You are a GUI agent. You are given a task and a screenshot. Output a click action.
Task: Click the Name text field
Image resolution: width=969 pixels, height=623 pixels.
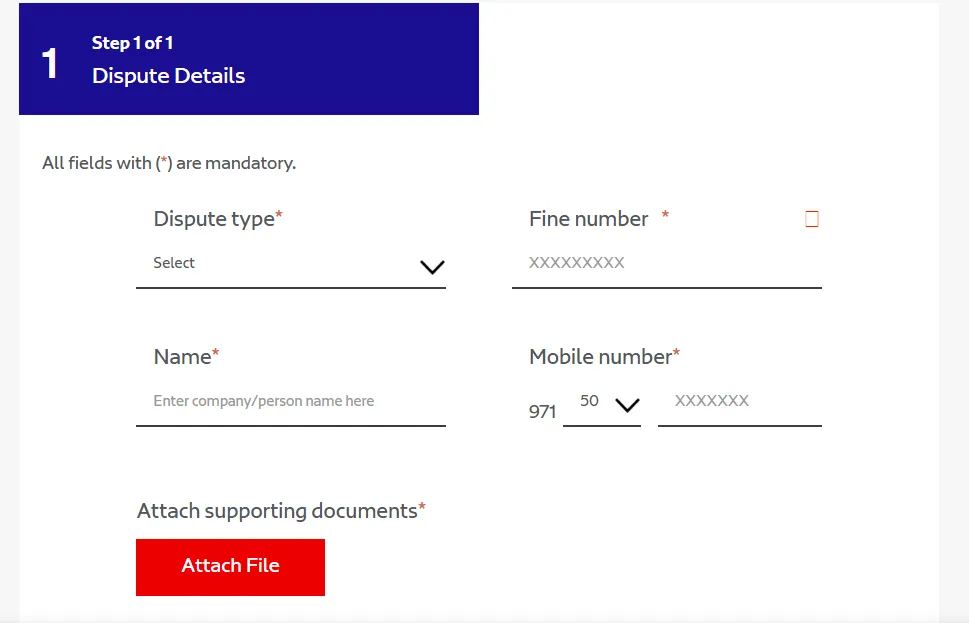pos(290,402)
